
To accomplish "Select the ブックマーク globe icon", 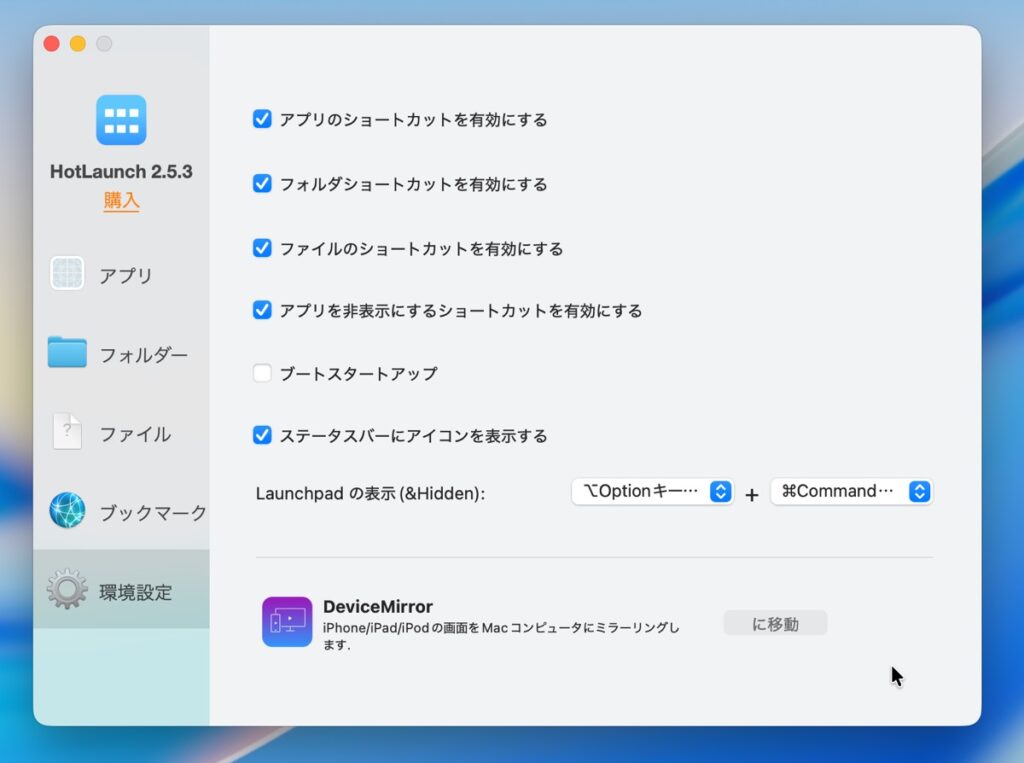I will (67, 511).
